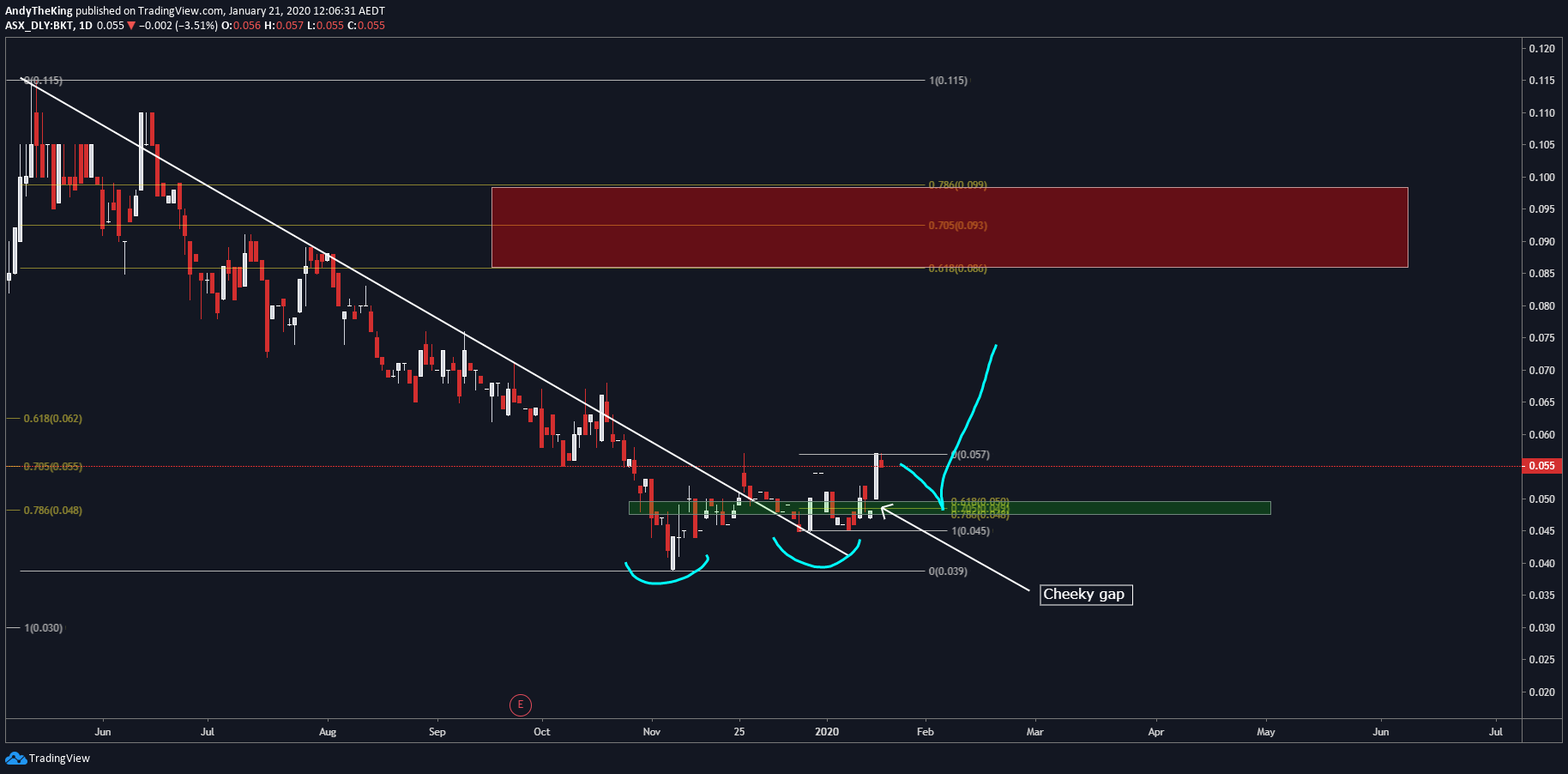1568x774 pixels.
Task: Open the earnings marker E icon
Action: click(x=520, y=705)
